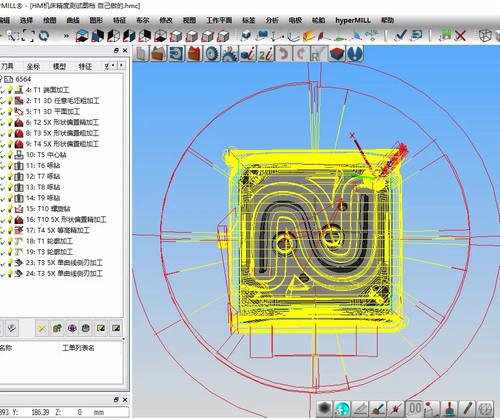Switch to the 坐标 tab
The width and height of the screenshot is (500, 420).
(x=33, y=66)
